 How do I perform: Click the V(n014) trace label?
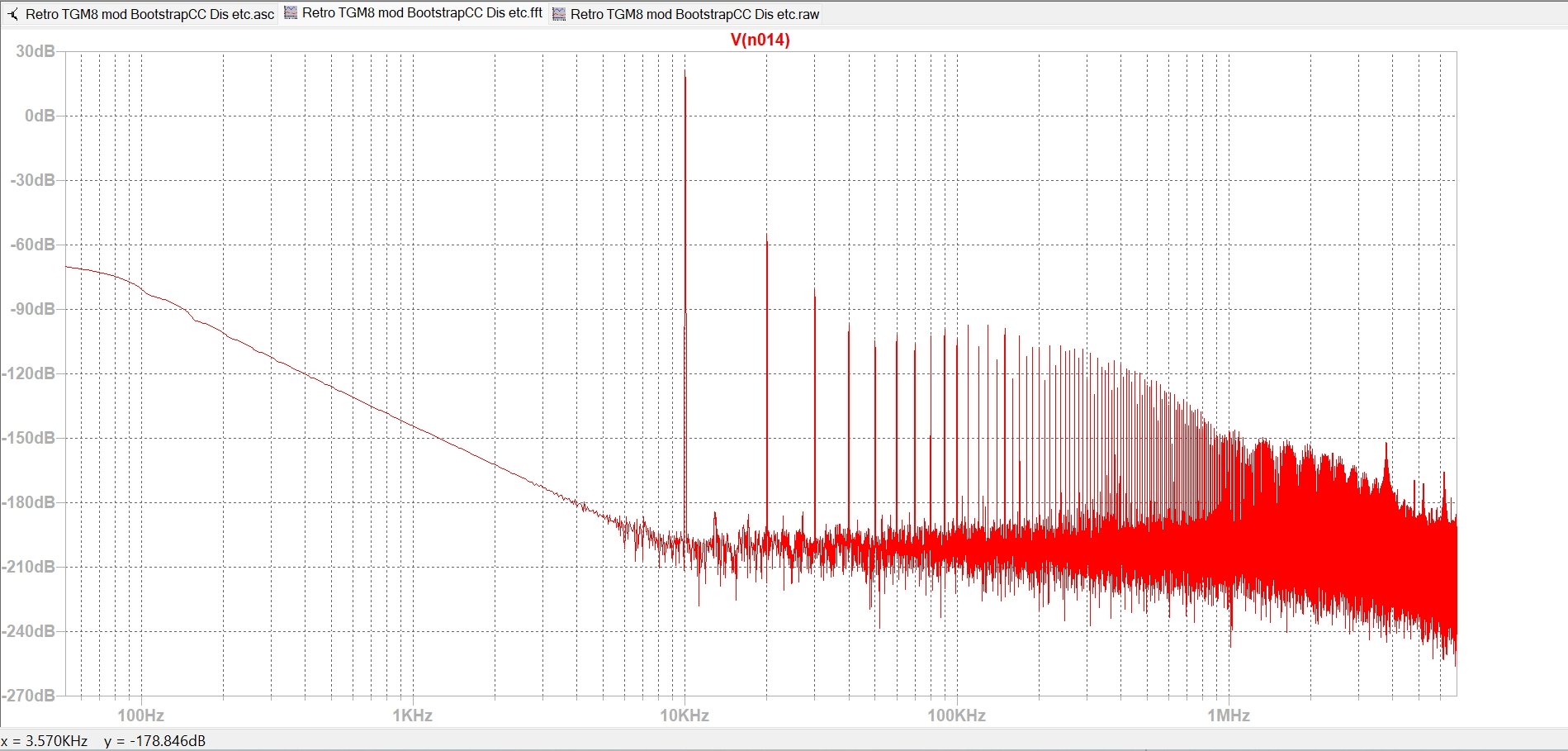(x=760, y=40)
